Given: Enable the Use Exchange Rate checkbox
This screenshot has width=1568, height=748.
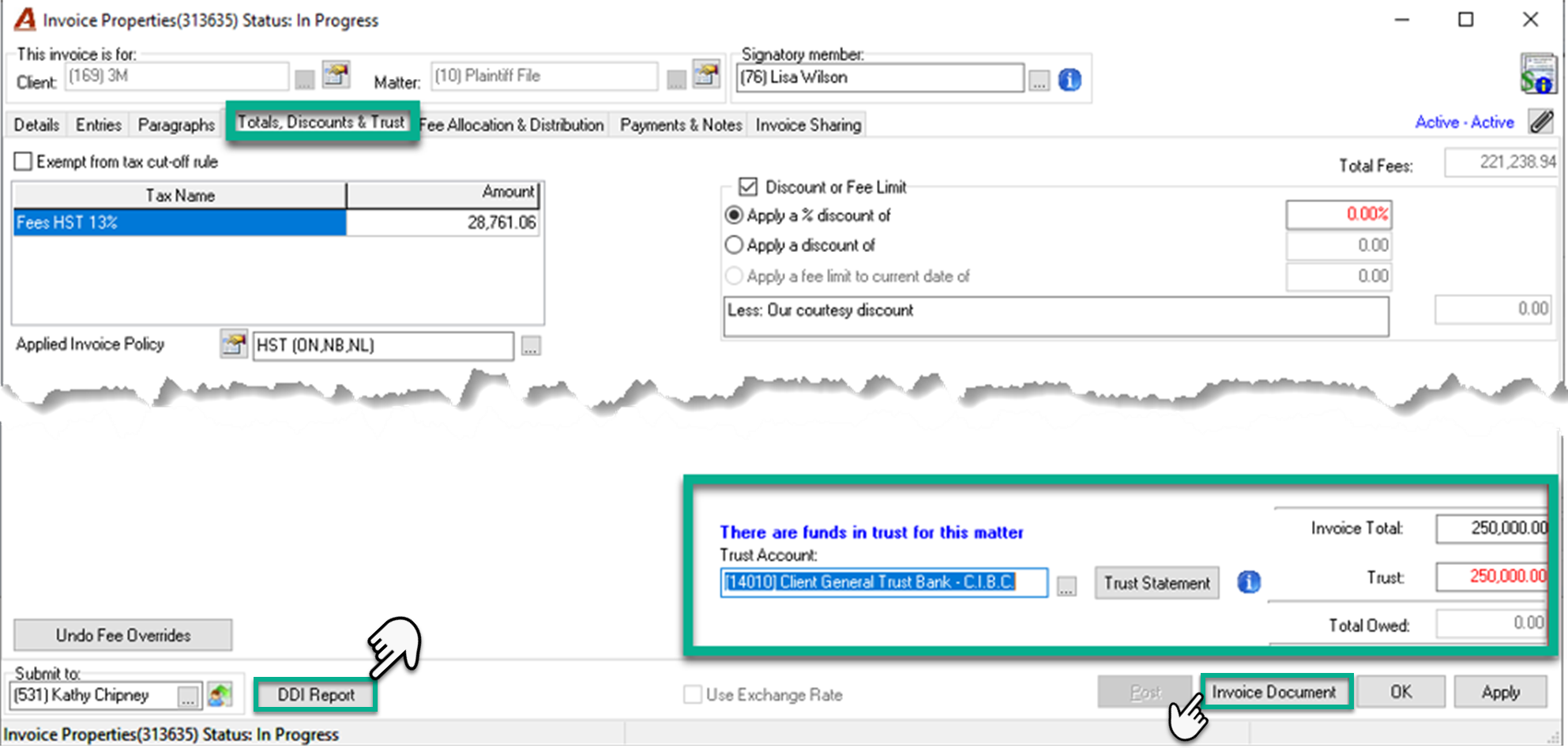Looking at the screenshot, I should (x=693, y=694).
